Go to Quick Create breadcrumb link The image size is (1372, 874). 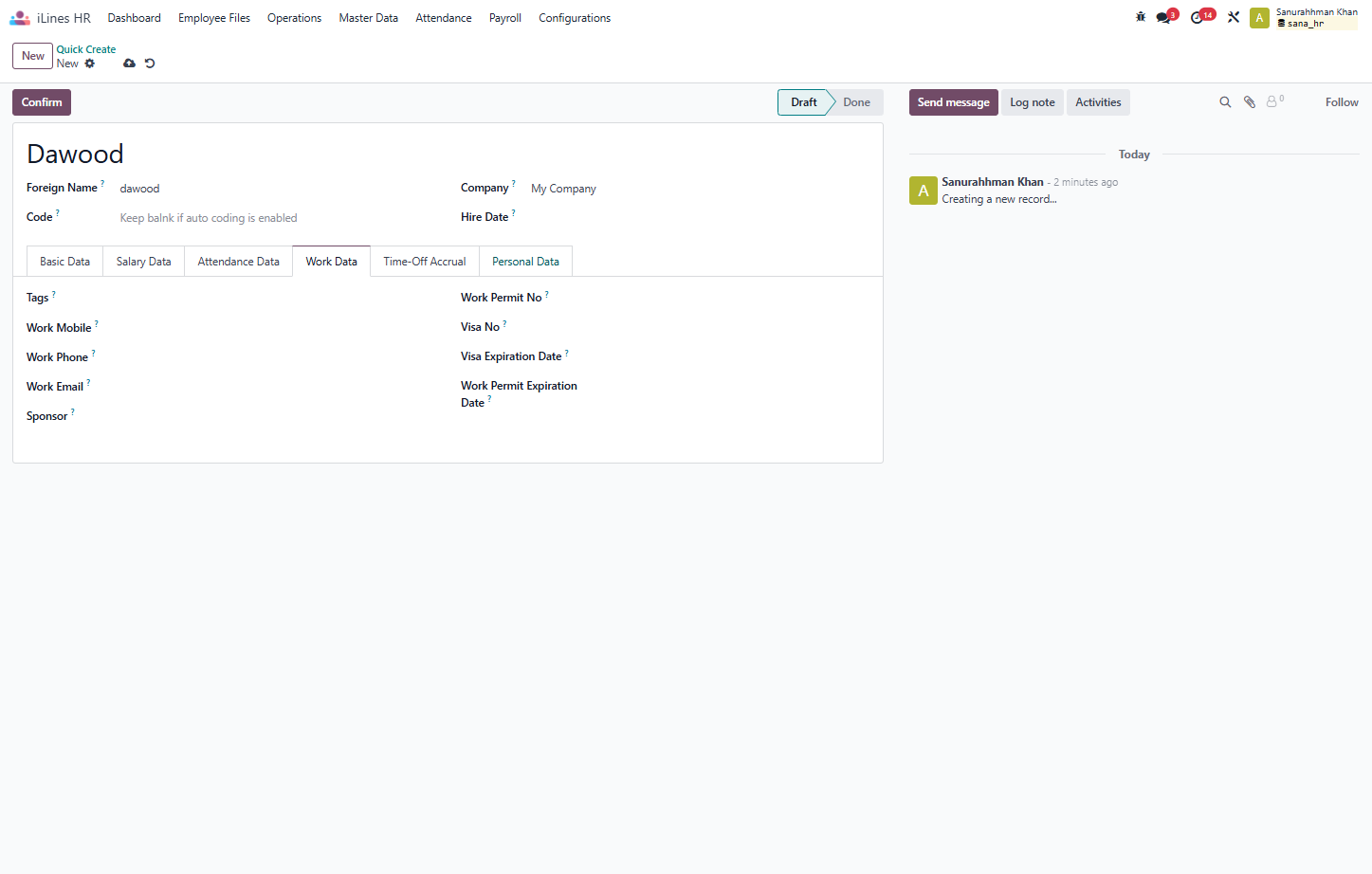click(x=86, y=49)
